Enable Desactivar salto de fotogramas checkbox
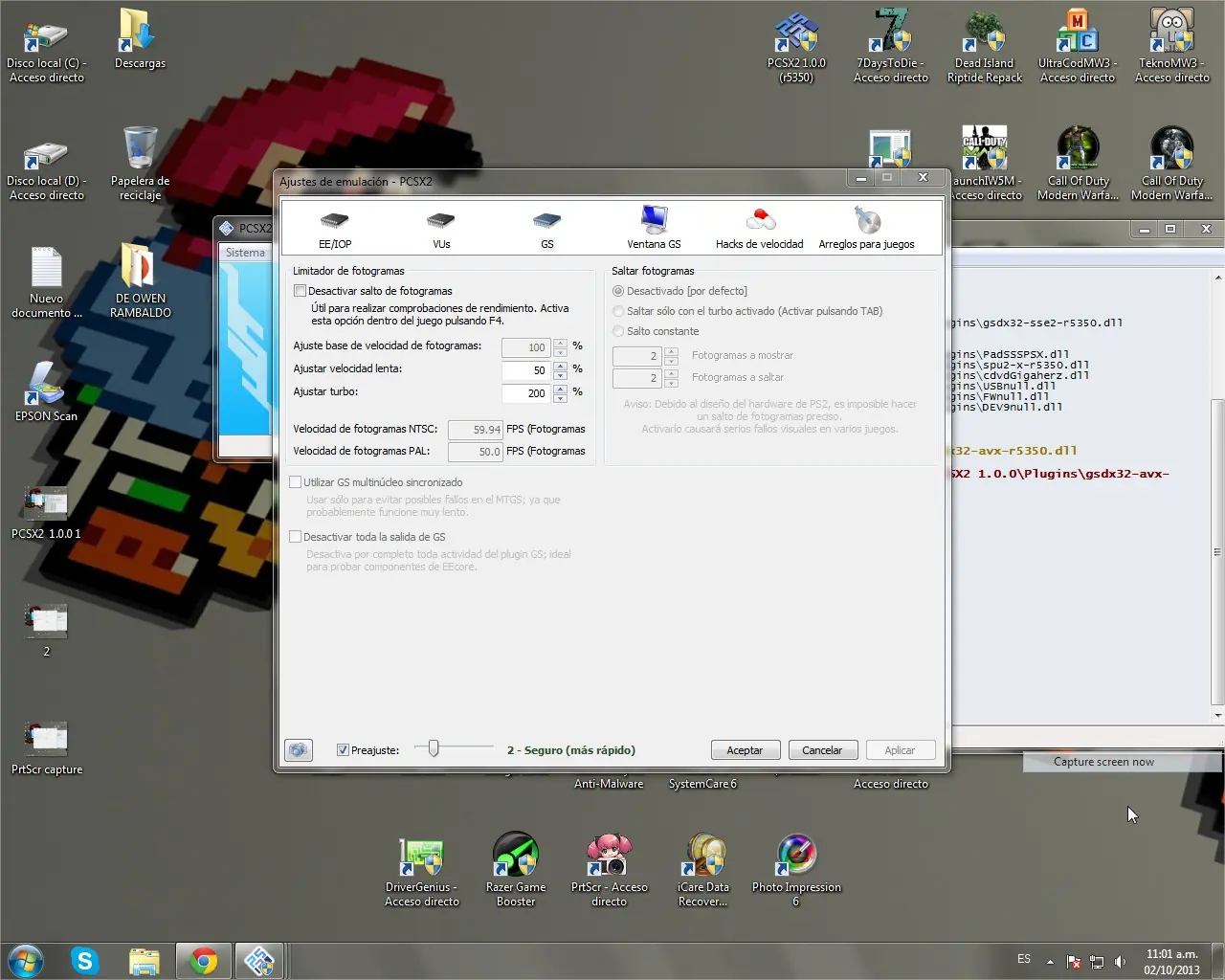Screen dimensions: 1225x980 click(301, 291)
